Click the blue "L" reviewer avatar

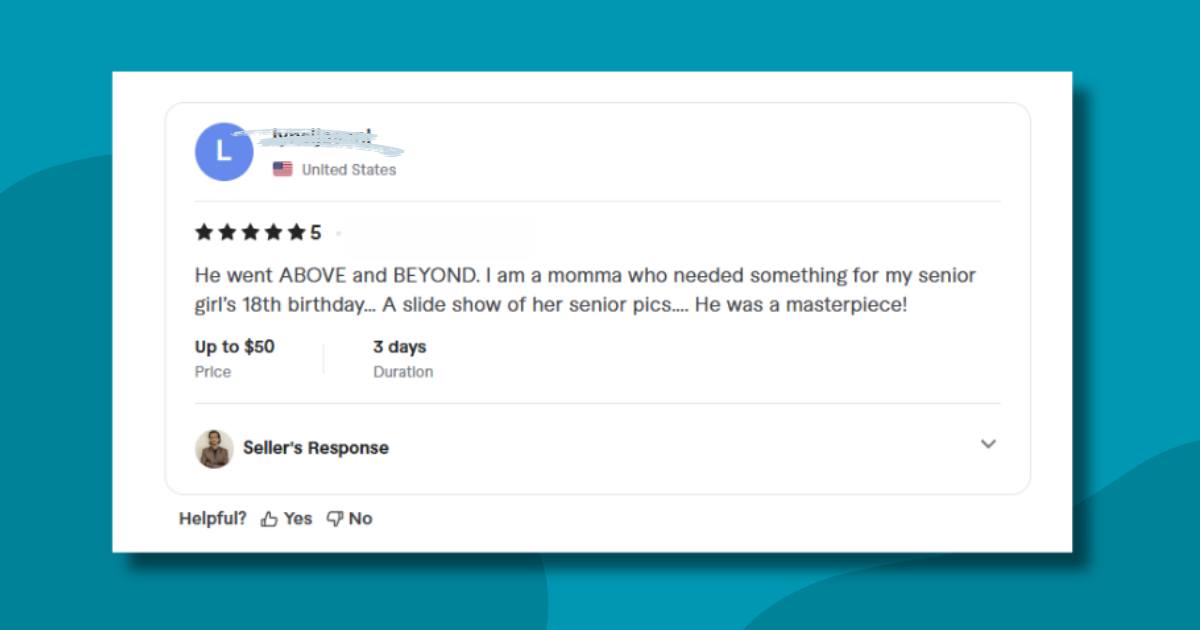click(x=224, y=152)
